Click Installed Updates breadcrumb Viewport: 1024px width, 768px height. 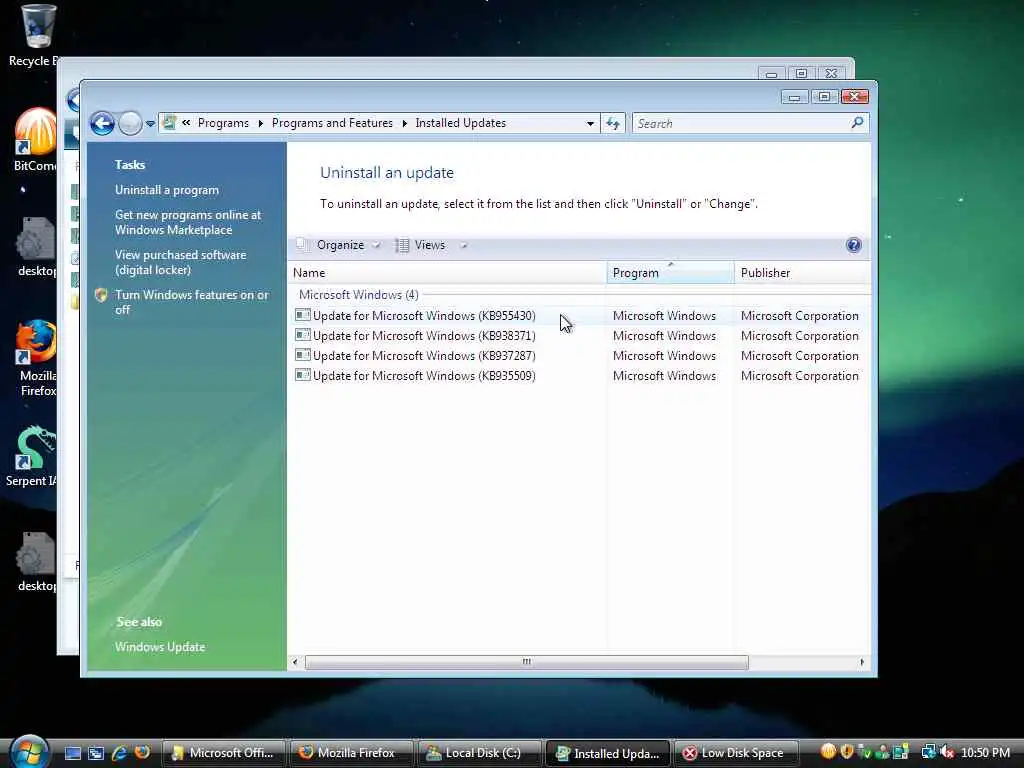(x=460, y=123)
